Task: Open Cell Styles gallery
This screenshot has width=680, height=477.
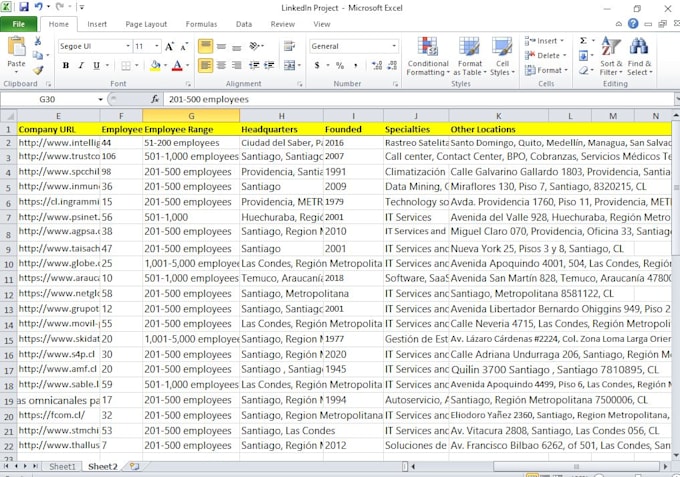Action: pyautogui.click(x=502, y=56)
